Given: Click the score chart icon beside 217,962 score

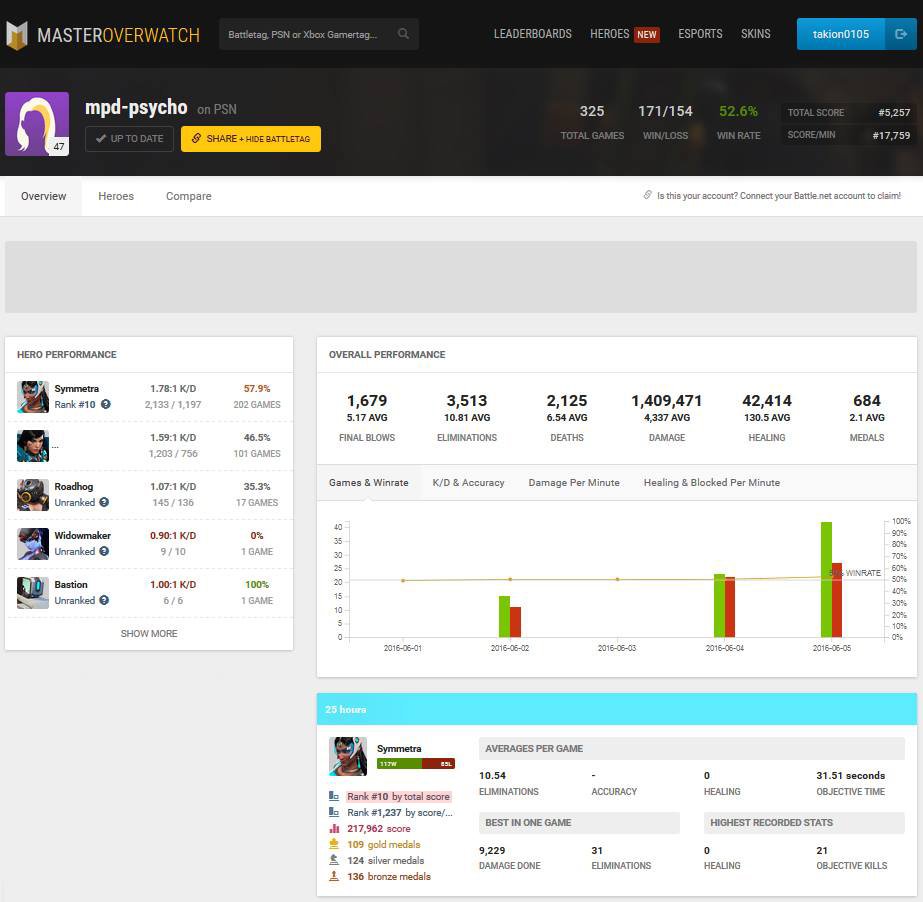Looking at the screenshot, I should click(x=334, y=828).
